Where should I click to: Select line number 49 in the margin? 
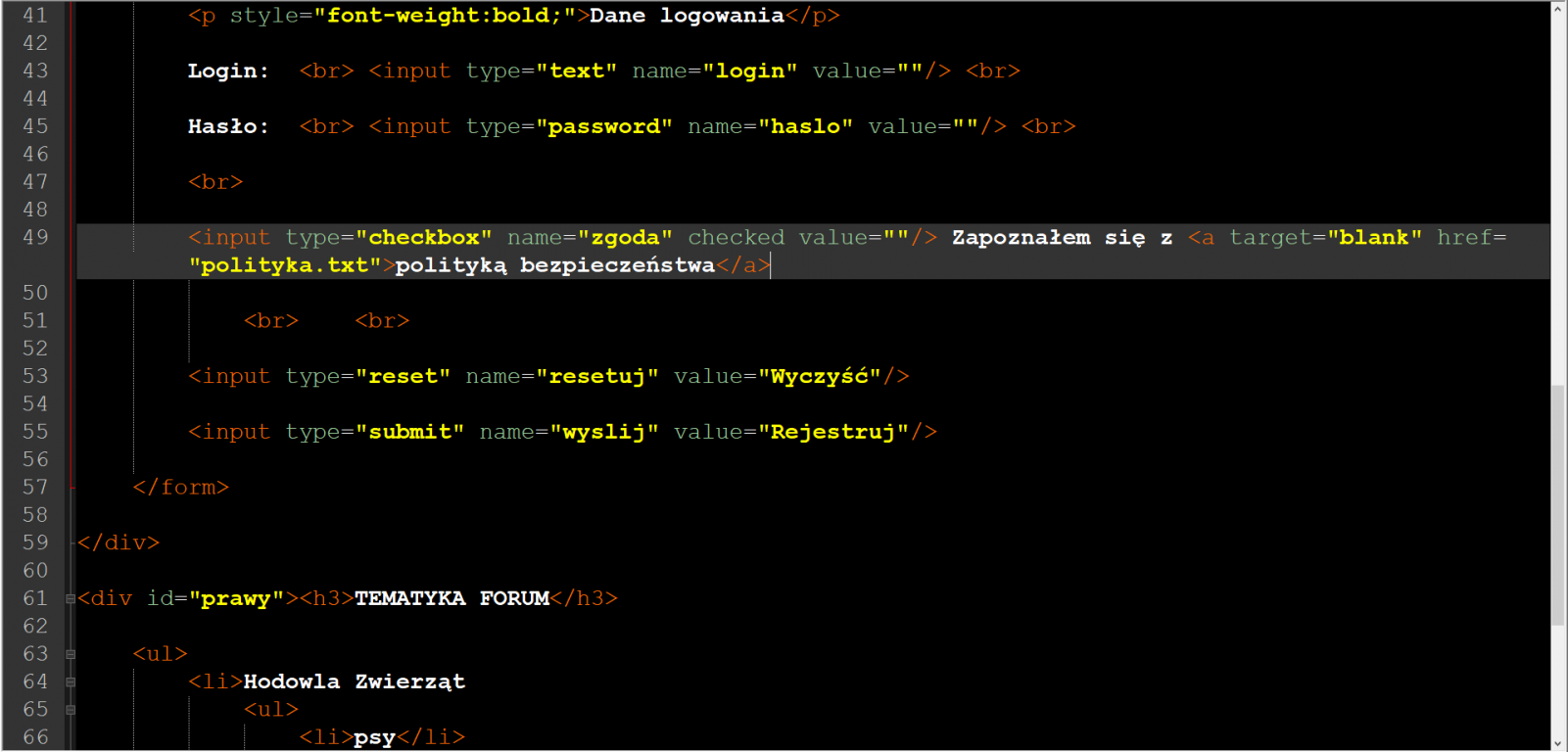click(35, 237)
